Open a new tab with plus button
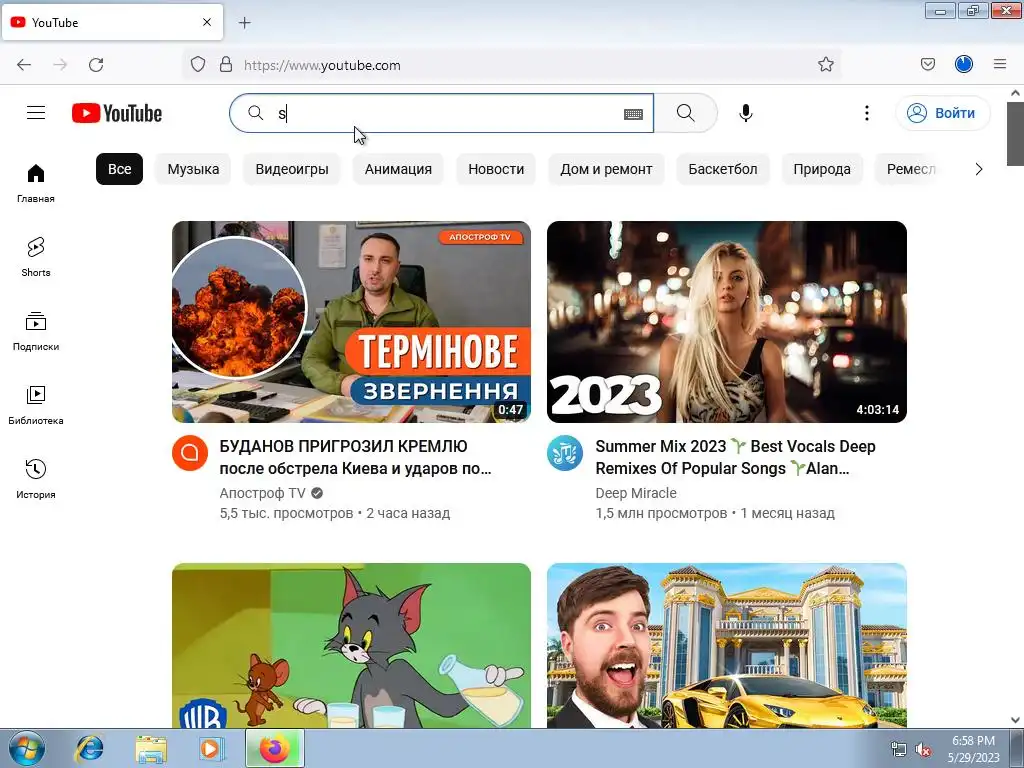Screen dimensions: 1024x768 coord(244,23)
